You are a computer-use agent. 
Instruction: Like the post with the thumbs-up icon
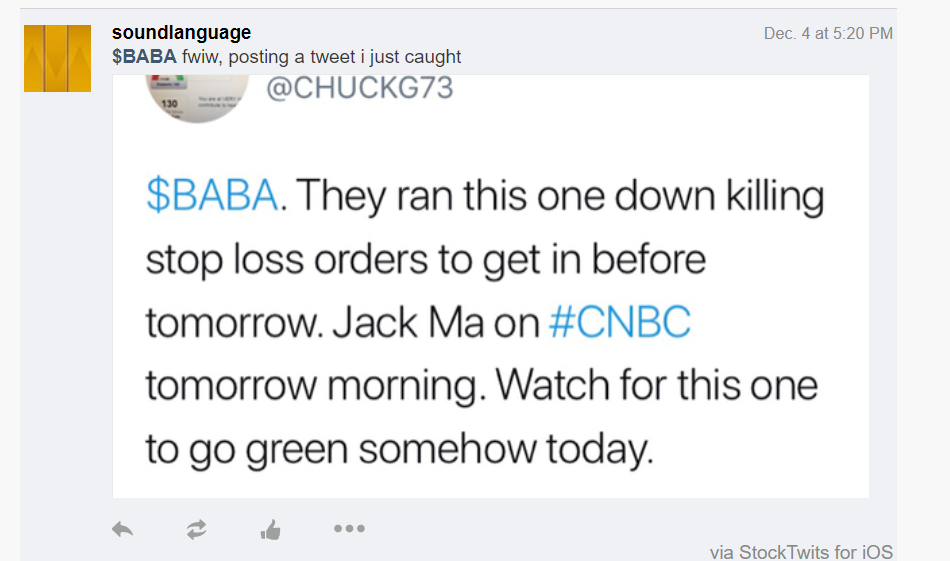click(270, 530)
